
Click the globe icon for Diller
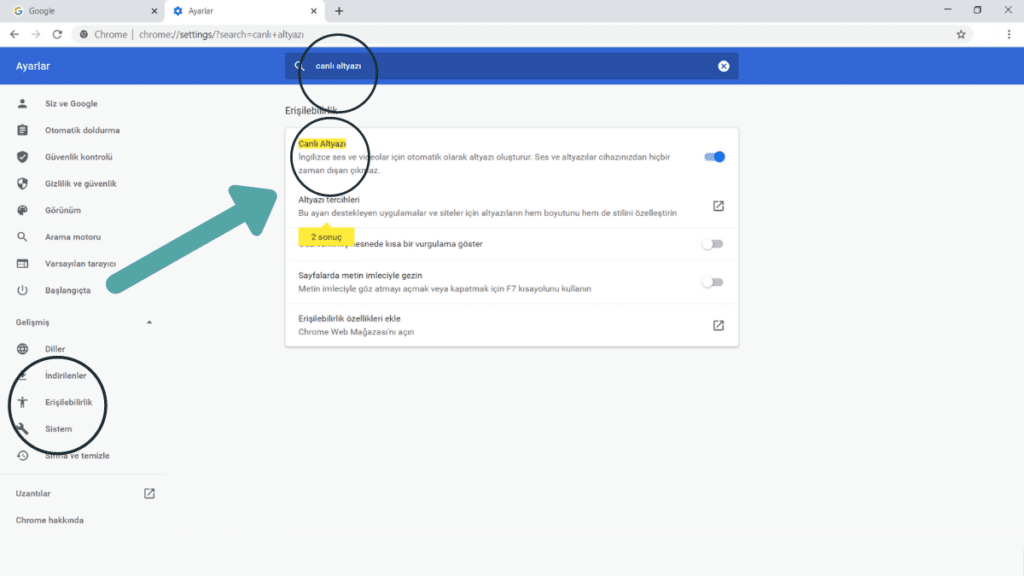(22, 349)
